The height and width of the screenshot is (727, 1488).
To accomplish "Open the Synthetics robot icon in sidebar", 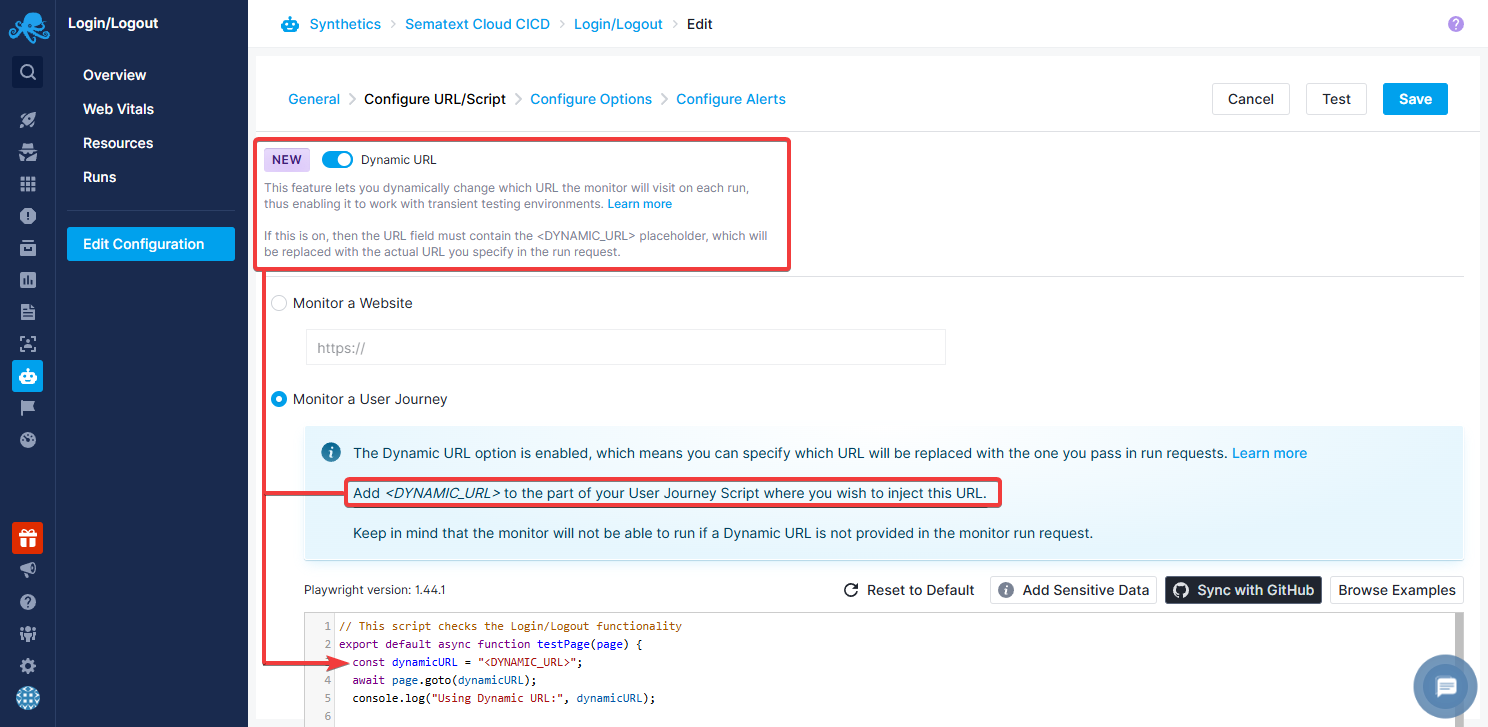I will pyautogui.click(x=28, y=376).
